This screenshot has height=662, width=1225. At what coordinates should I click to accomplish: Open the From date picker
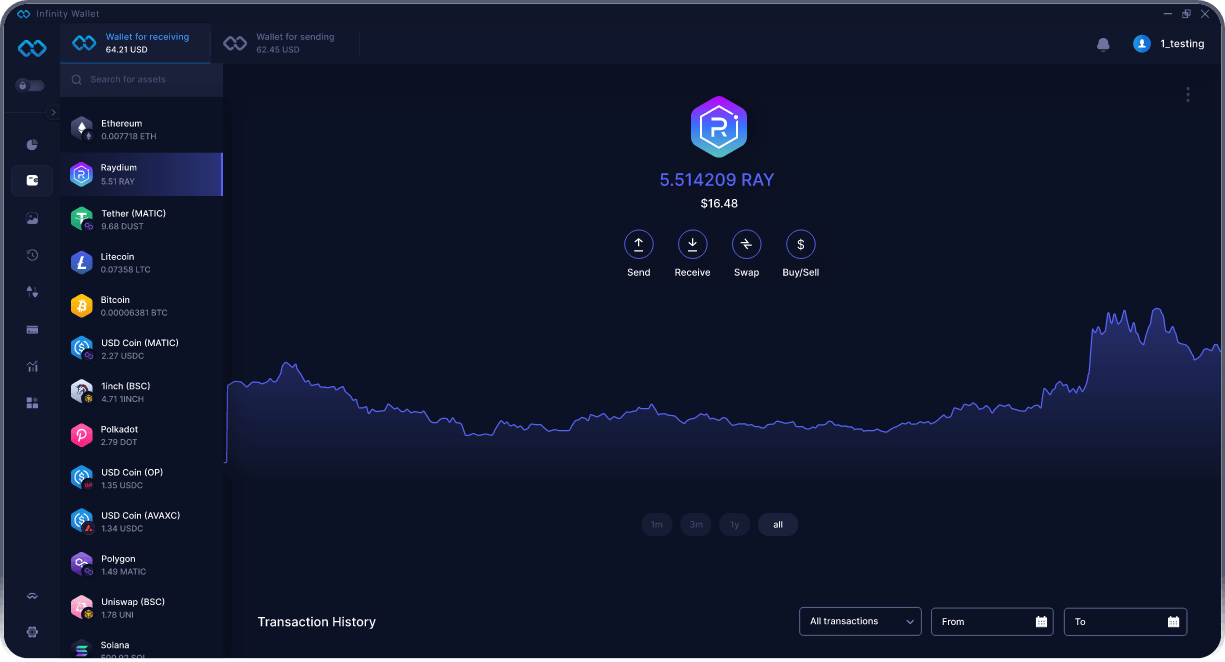pos(991,621)
